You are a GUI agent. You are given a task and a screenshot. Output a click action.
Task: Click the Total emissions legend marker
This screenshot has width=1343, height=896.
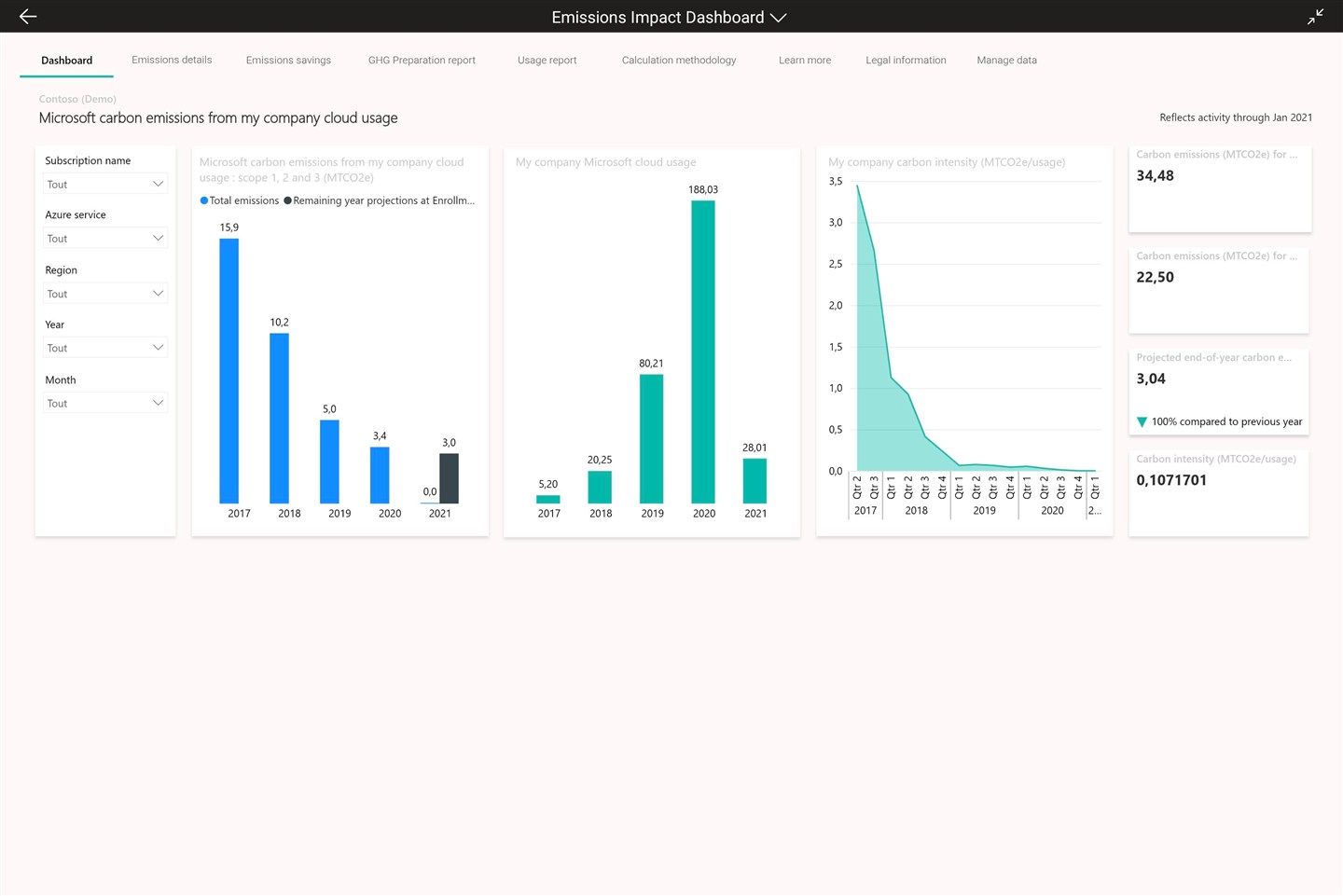point(204,200)
